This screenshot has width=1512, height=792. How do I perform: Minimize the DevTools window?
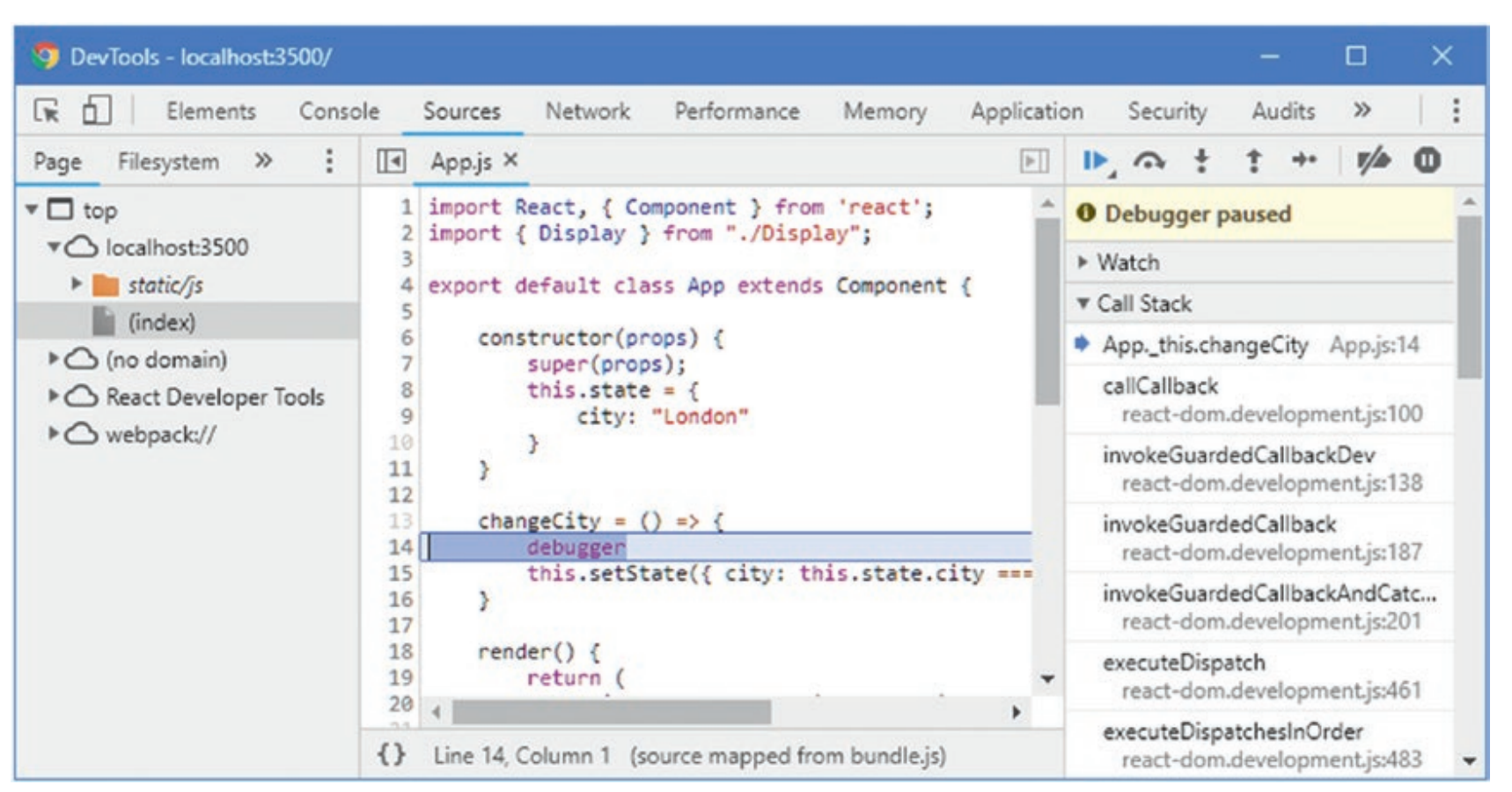tap(1269, 56)
